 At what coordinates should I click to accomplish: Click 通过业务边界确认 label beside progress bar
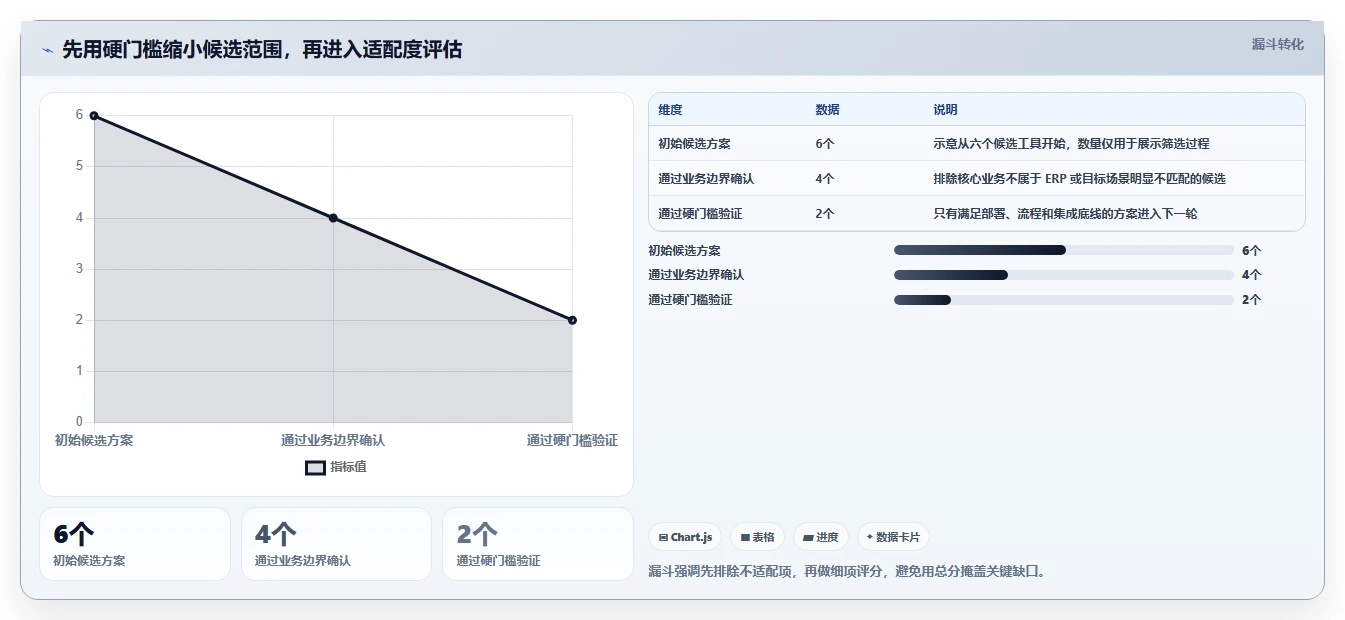696,275
